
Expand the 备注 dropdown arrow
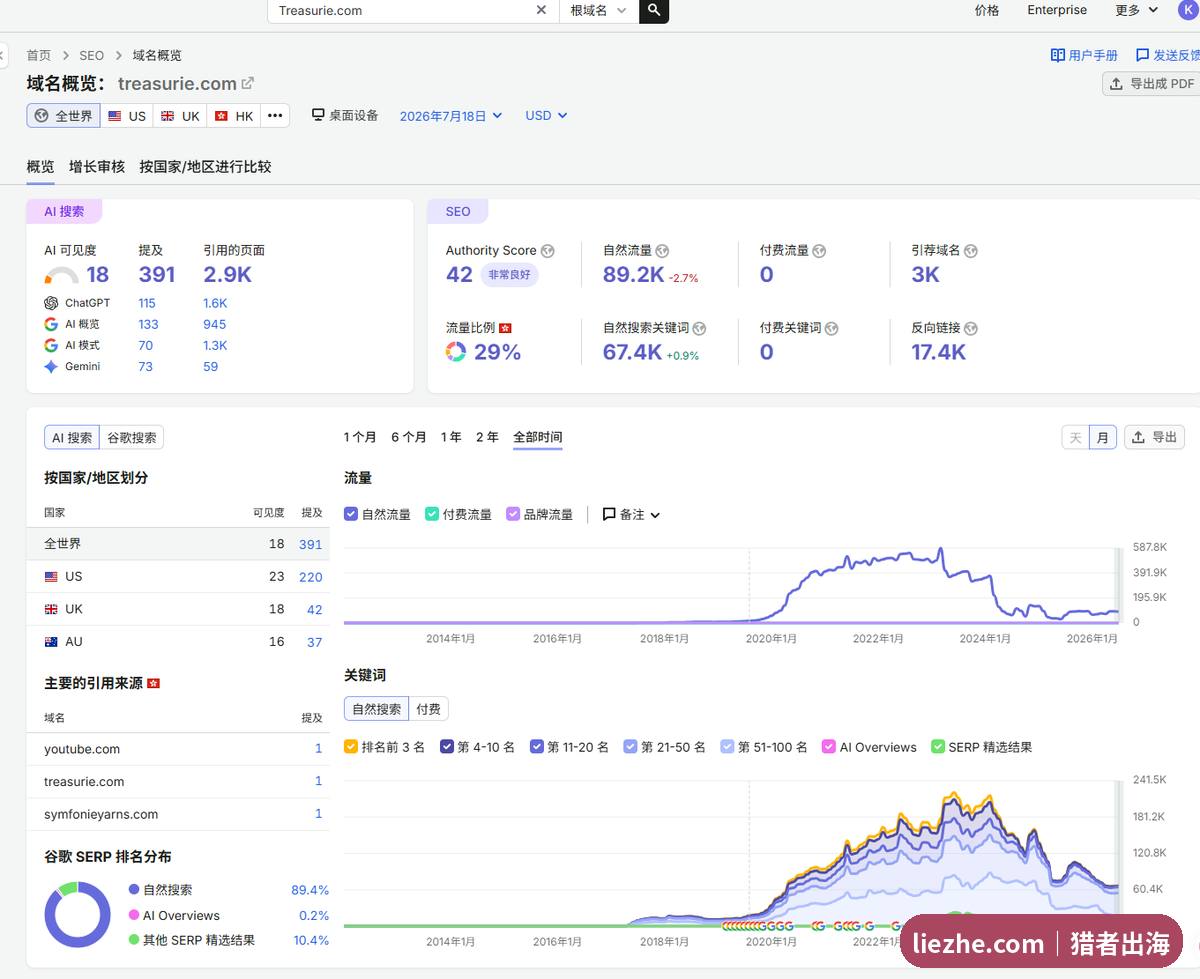pos(655,515)
